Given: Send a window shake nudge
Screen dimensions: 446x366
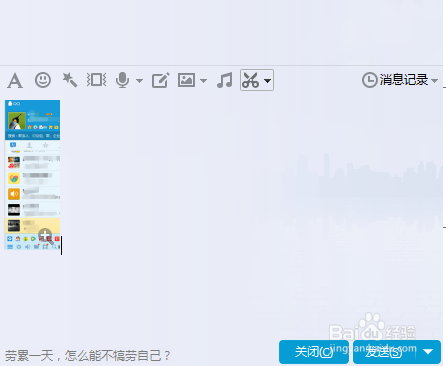Looking at the screenshot, I should coord(97,80).
